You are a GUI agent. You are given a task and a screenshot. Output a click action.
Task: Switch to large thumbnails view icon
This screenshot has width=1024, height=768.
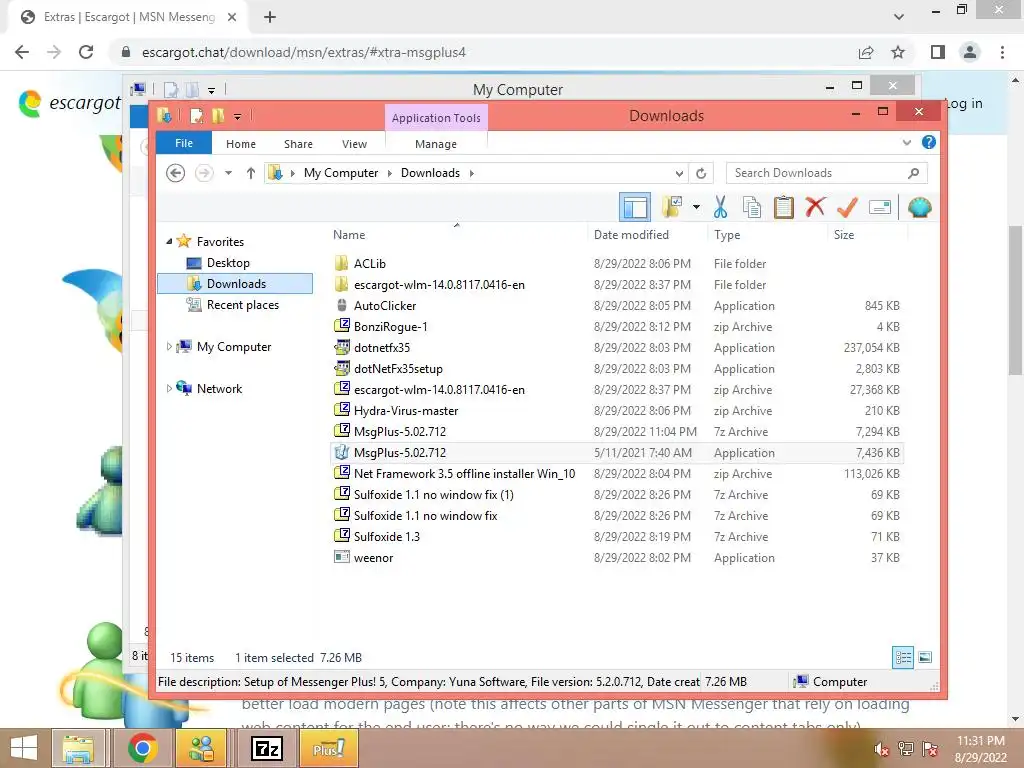coord(925,657)
